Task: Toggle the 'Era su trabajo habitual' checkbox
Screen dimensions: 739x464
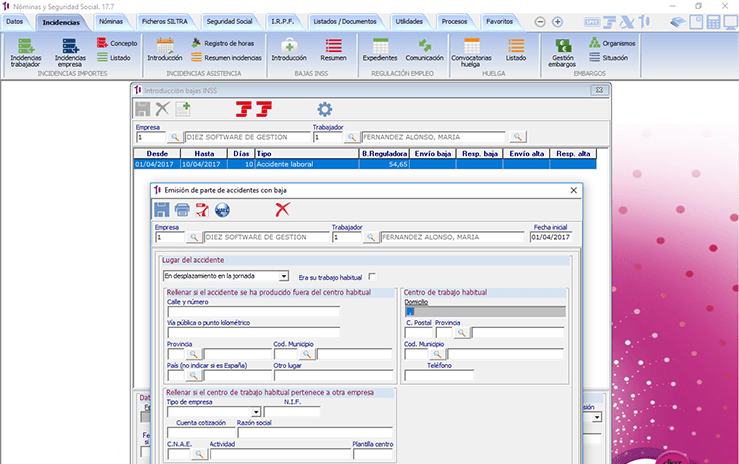Action: coord(372,276)
